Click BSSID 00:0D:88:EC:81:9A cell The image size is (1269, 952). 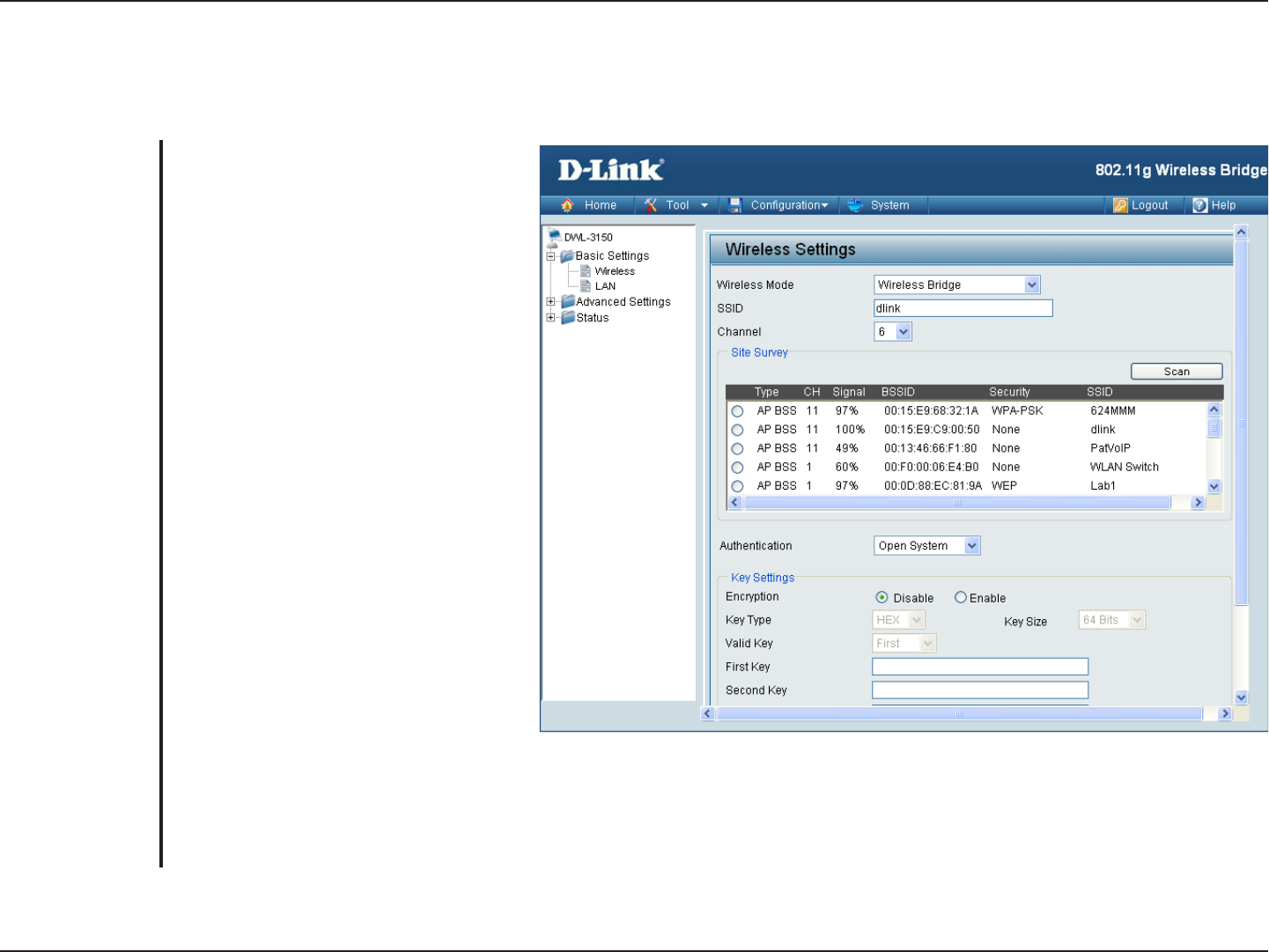933,486
